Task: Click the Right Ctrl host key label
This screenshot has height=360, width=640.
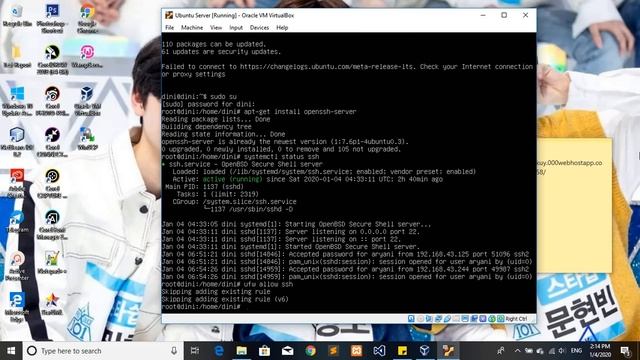Action: (x=516, y=319)
